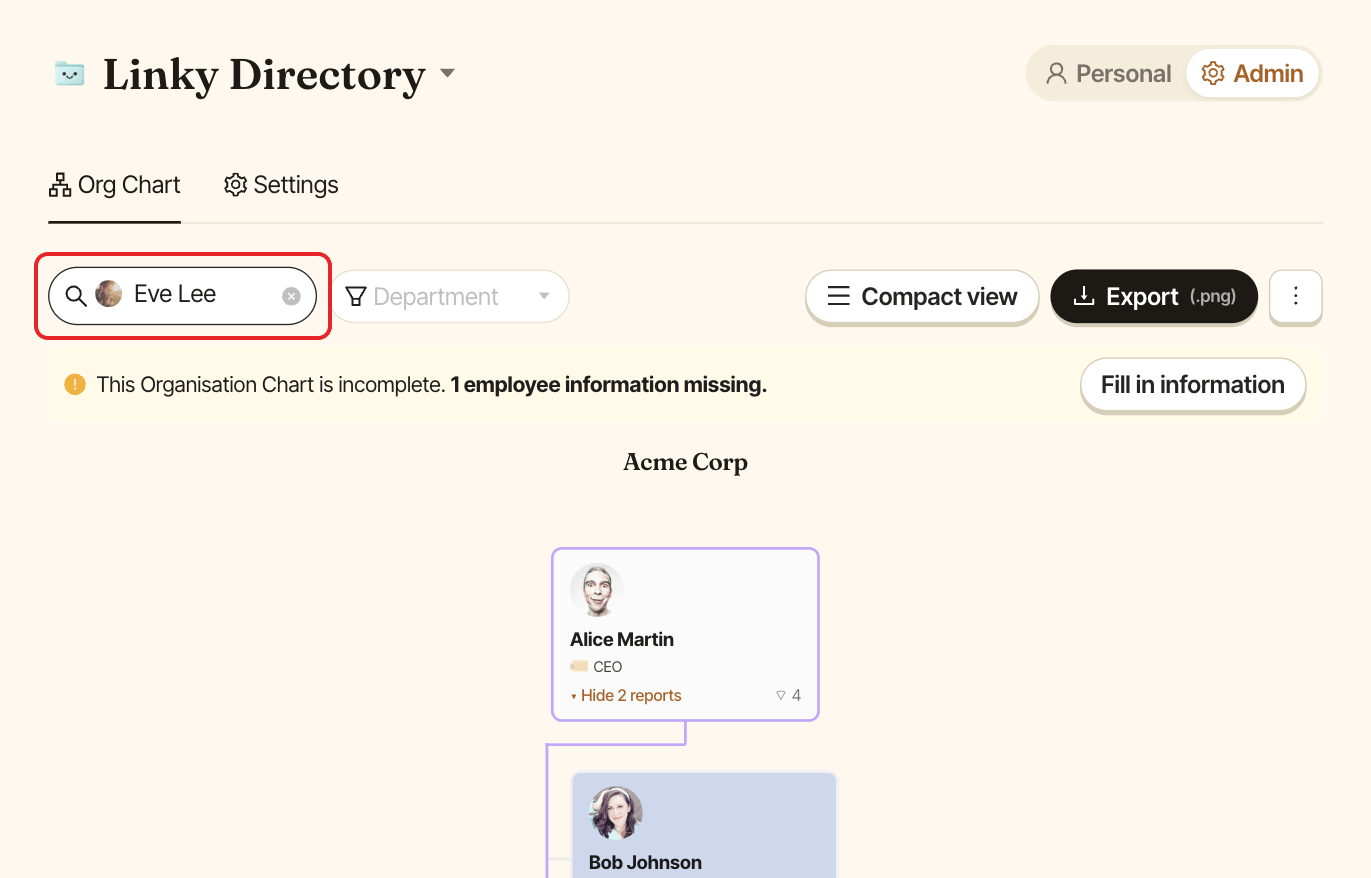Click Eve Lee's avatar in the search box
1371x878 pixels.
tap(109, 294)
